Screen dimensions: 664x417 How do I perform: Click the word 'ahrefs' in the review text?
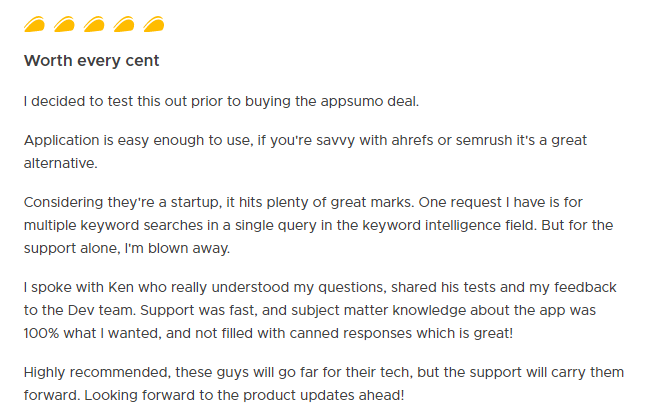pos(412,140)
